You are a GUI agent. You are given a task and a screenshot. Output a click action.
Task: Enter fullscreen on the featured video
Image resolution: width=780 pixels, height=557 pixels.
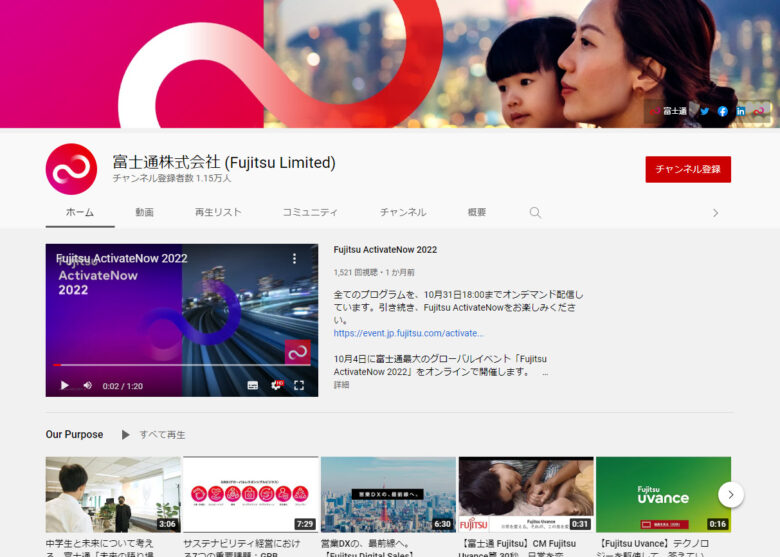tap(299, 385)
